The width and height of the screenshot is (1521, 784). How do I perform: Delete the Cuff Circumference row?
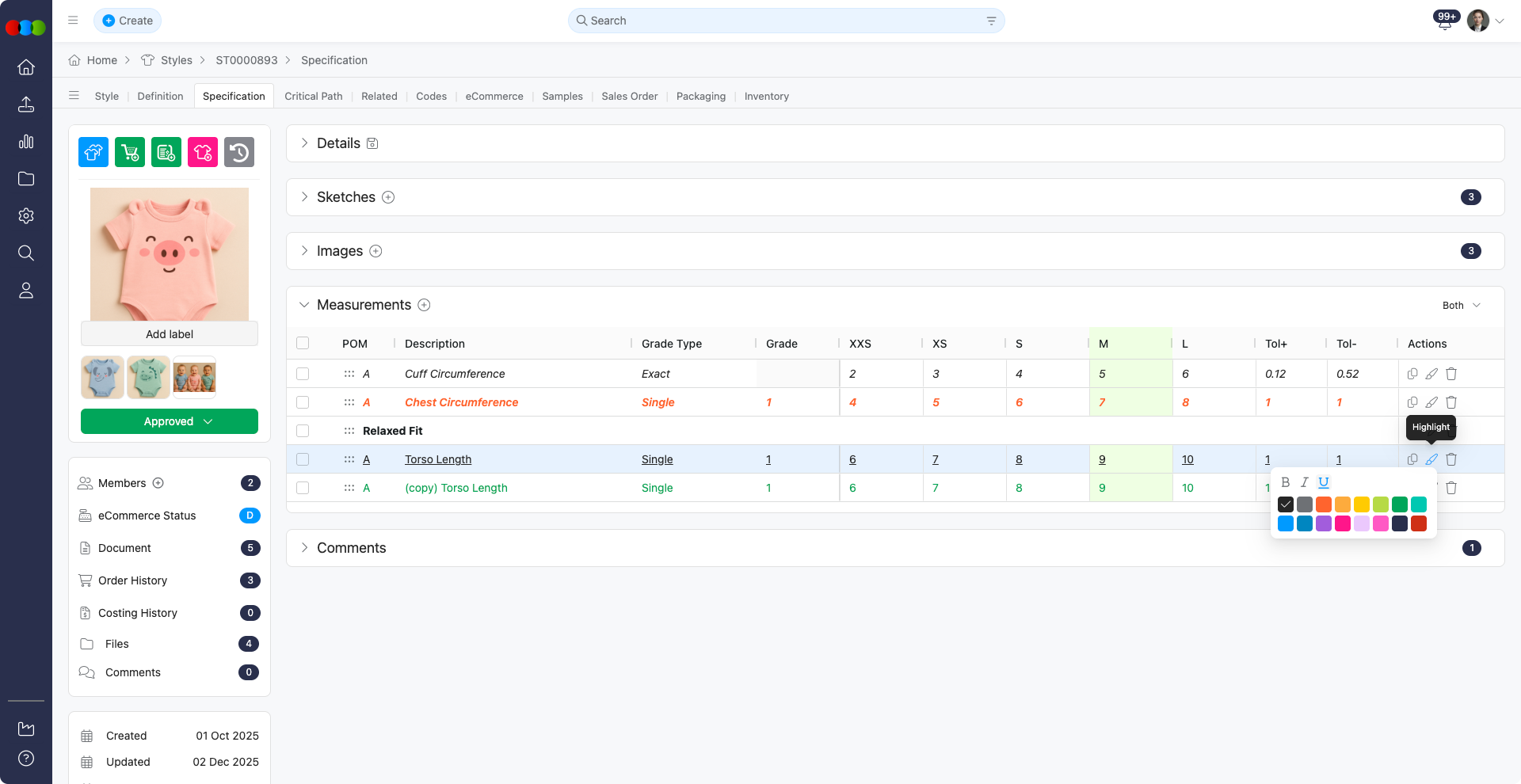click(1451, 374)
